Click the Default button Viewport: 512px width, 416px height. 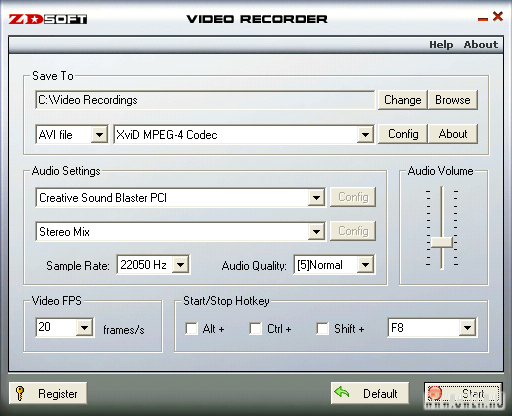pos(370,393)
